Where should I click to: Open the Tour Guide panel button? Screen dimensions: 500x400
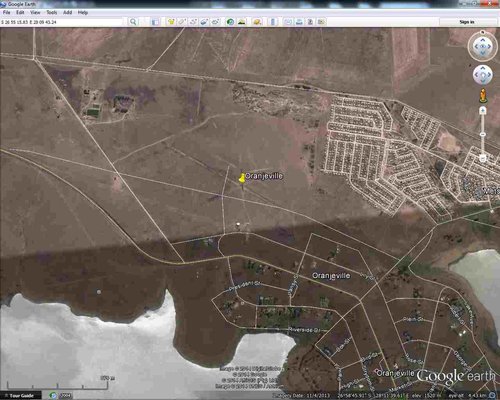21,396
